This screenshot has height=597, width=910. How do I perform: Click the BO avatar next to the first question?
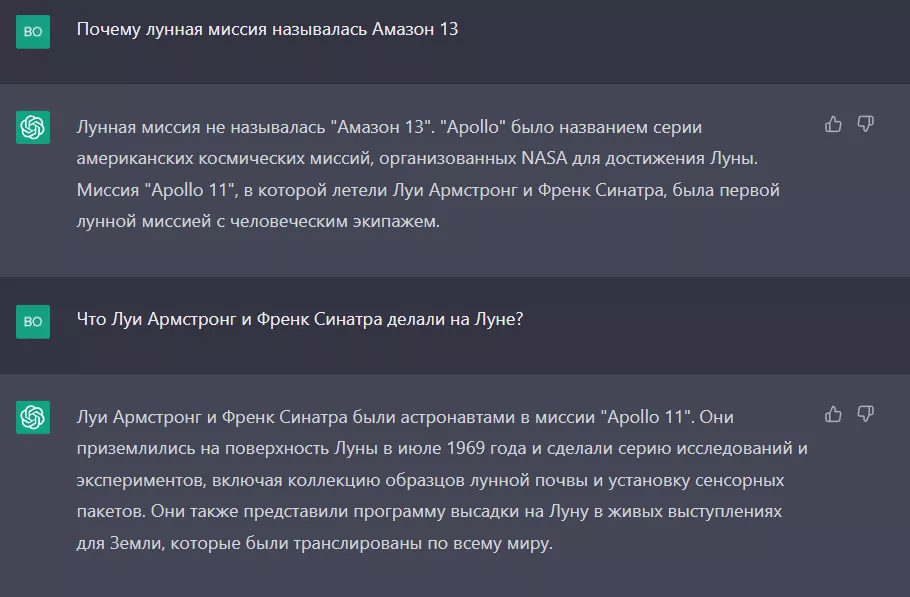(x=35, y=31)
